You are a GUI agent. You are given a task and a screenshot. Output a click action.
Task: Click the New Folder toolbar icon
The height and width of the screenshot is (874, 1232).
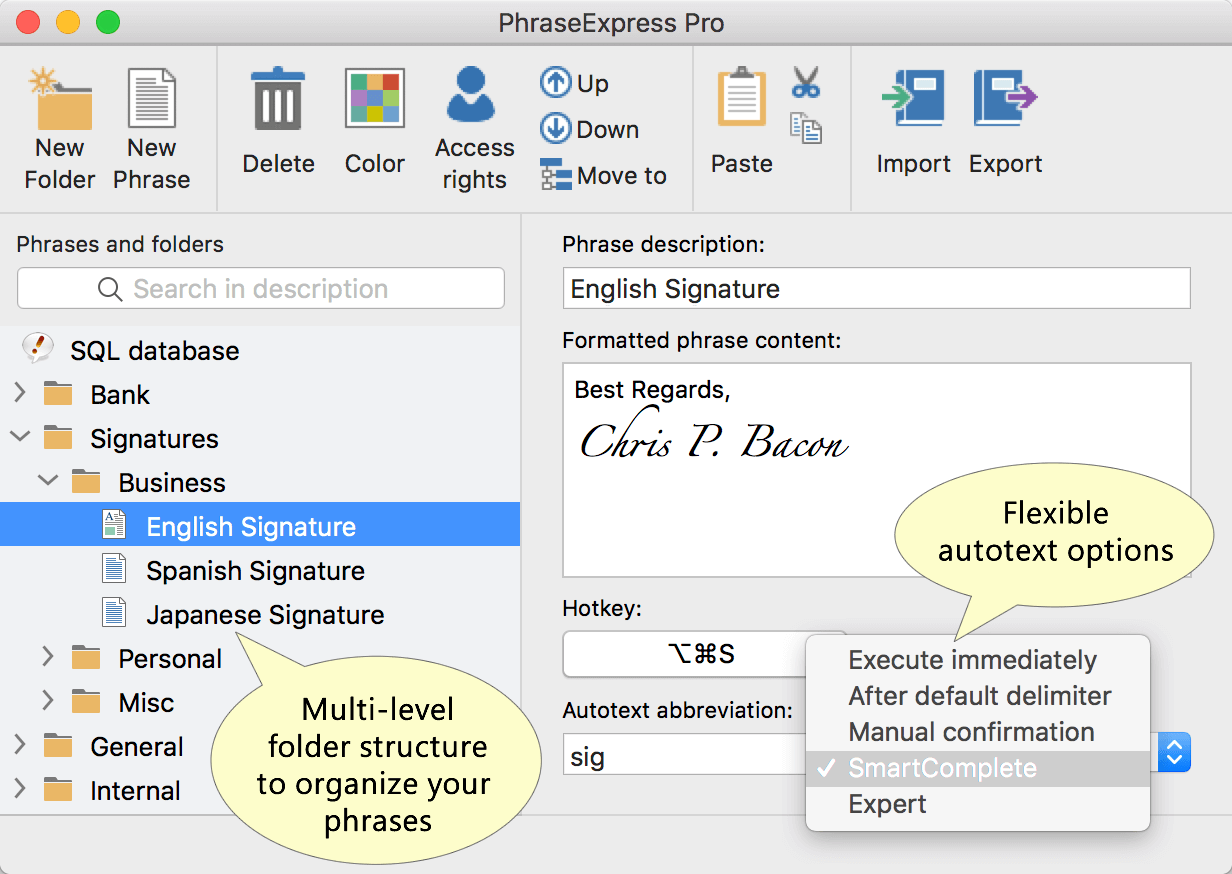(60, 98)
